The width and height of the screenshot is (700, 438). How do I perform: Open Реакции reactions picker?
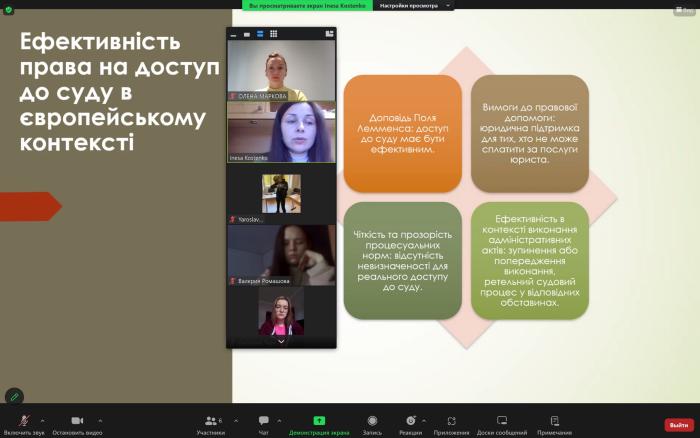pyautogui.click(x=411, y=423)
